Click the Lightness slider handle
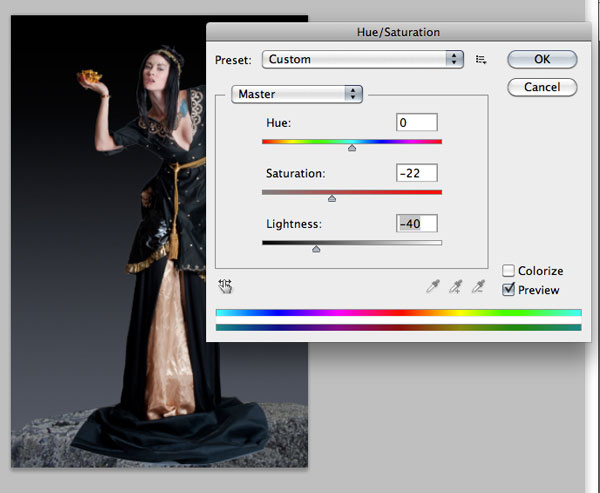This screenshot has width=600, height=493. [316, 248]
